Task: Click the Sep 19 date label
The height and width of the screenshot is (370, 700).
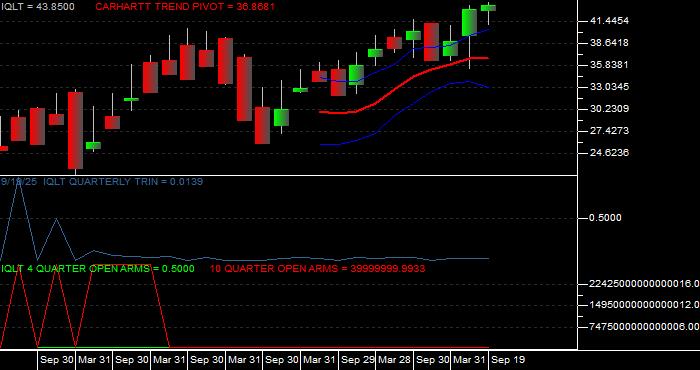Action: click(x=509, y=360)
